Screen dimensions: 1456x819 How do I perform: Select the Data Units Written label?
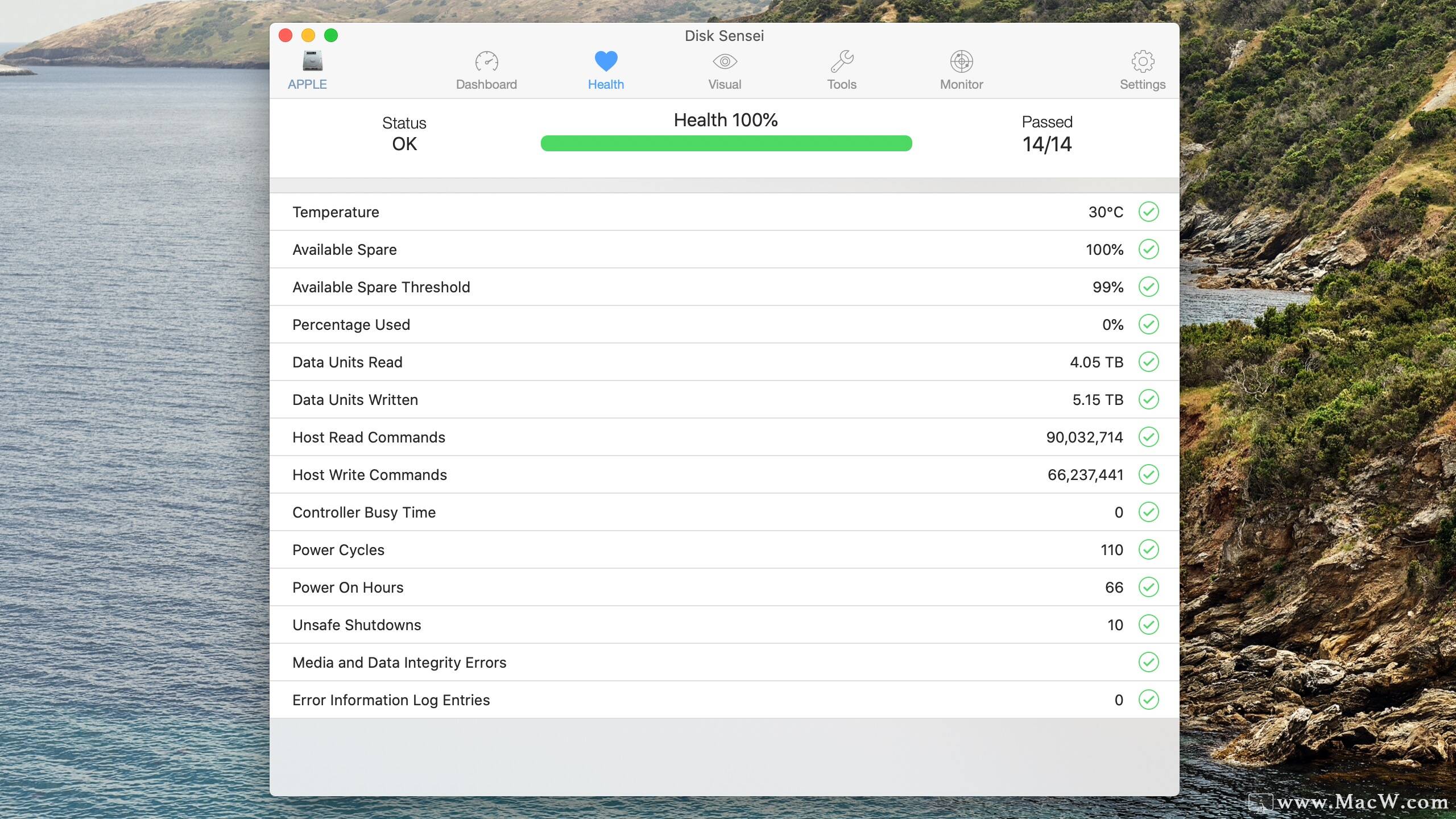(355, 400)
